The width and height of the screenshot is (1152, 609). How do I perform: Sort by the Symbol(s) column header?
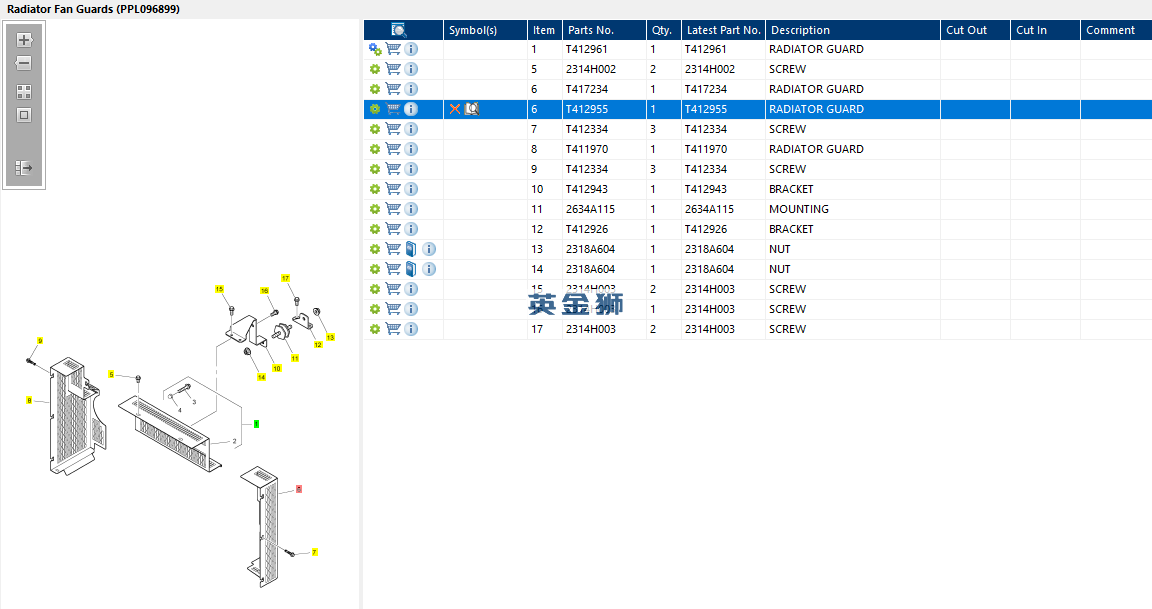coord(485,30)
